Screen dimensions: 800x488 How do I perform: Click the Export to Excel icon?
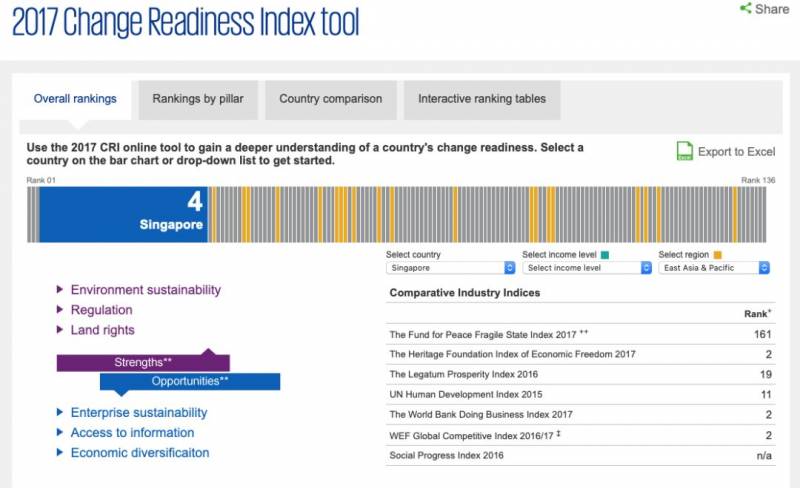pyautogui.click(x=685, y=151)
